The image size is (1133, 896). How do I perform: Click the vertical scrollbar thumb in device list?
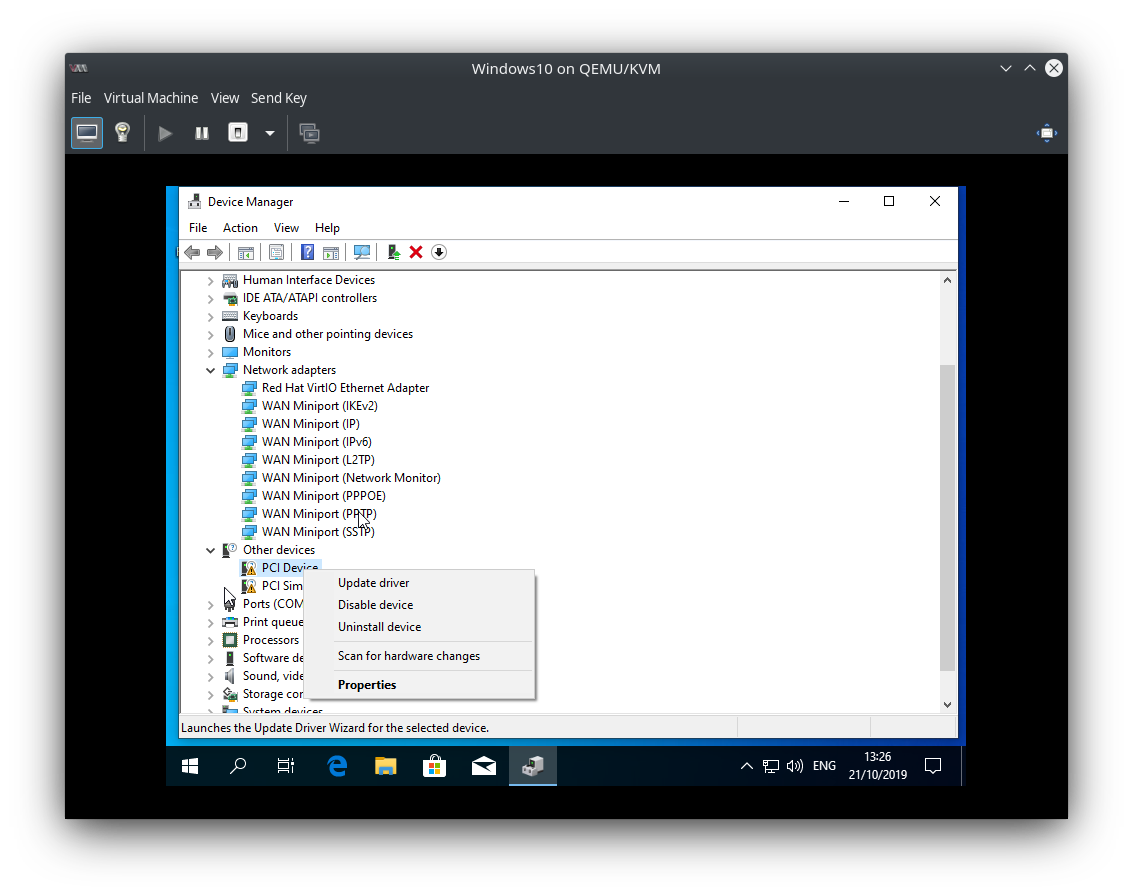coord(947,518)
